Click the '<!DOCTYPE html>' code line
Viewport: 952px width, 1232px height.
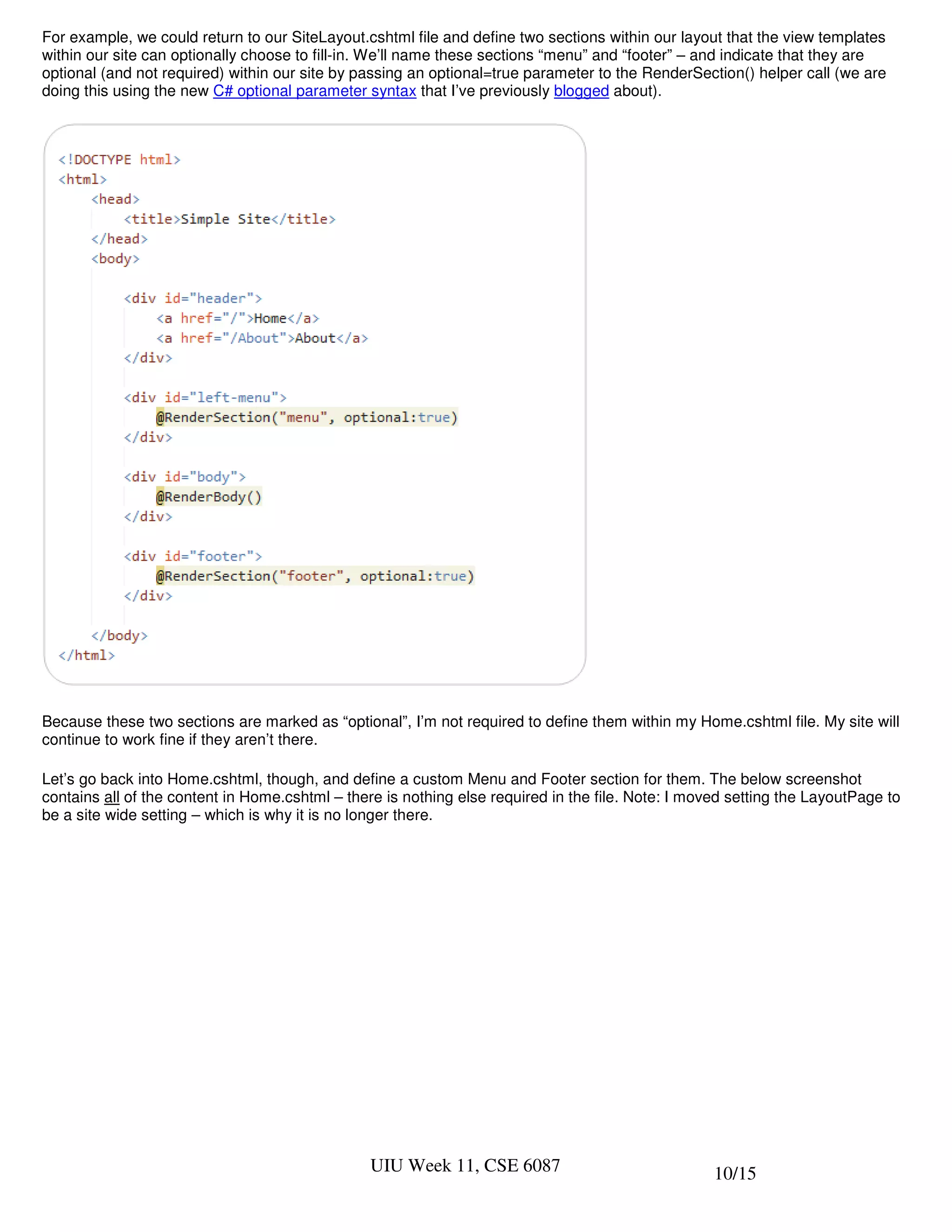pyautogui.click(x=119, y=159)
